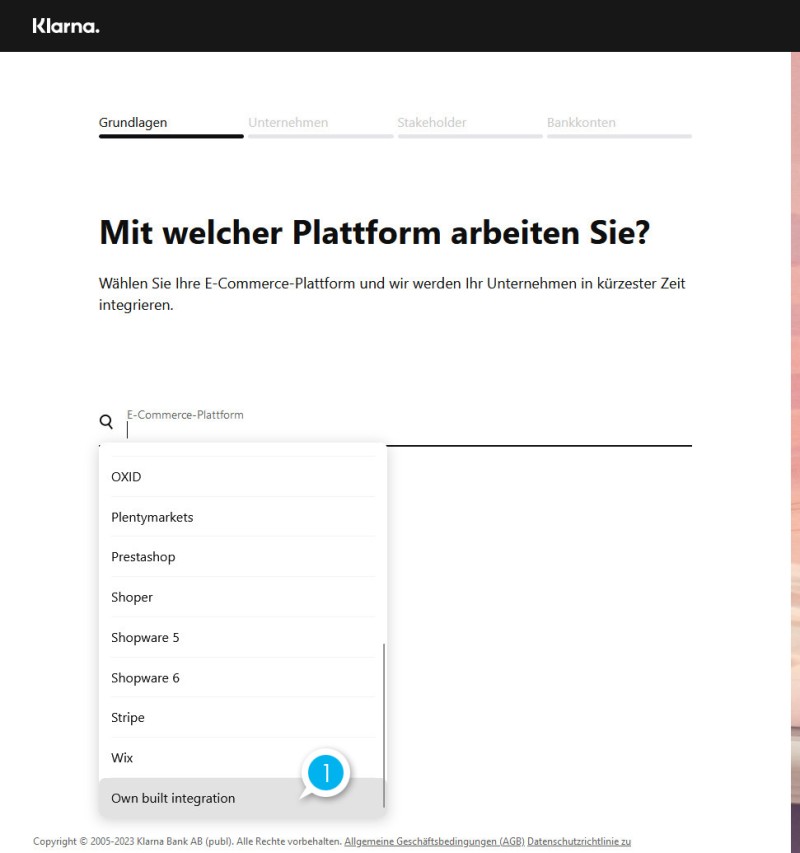Pick Stripe from the dropdown list
The height and width of the screenshot is (853, 800).
pos(128,718)
